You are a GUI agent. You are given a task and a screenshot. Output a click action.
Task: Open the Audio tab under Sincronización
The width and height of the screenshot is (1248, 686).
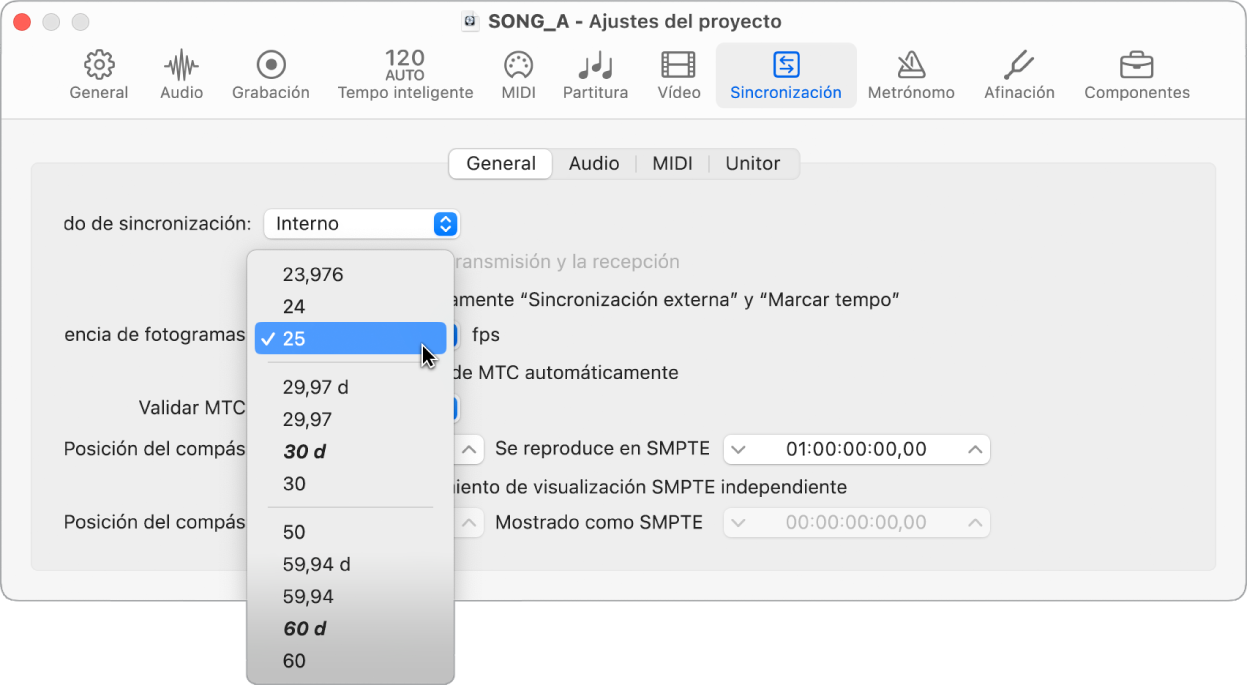click(x=594, y=163)
